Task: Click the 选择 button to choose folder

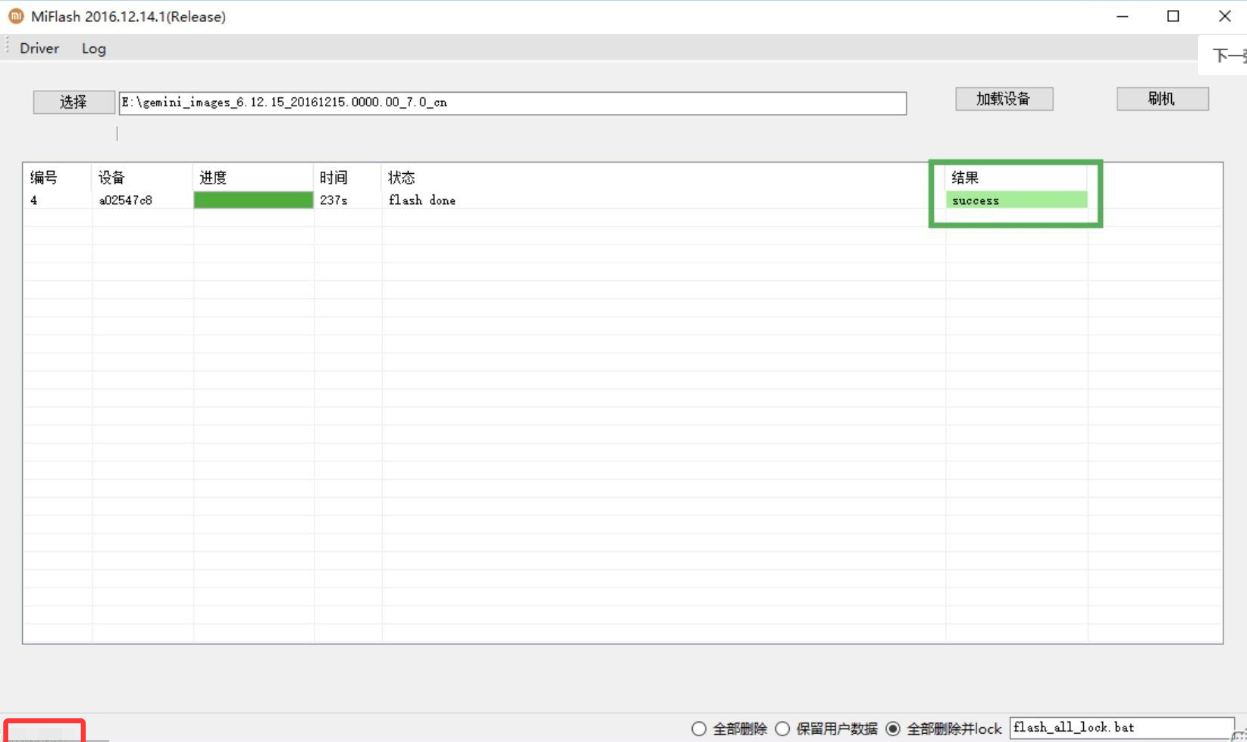Action: (x=74, y=102)
